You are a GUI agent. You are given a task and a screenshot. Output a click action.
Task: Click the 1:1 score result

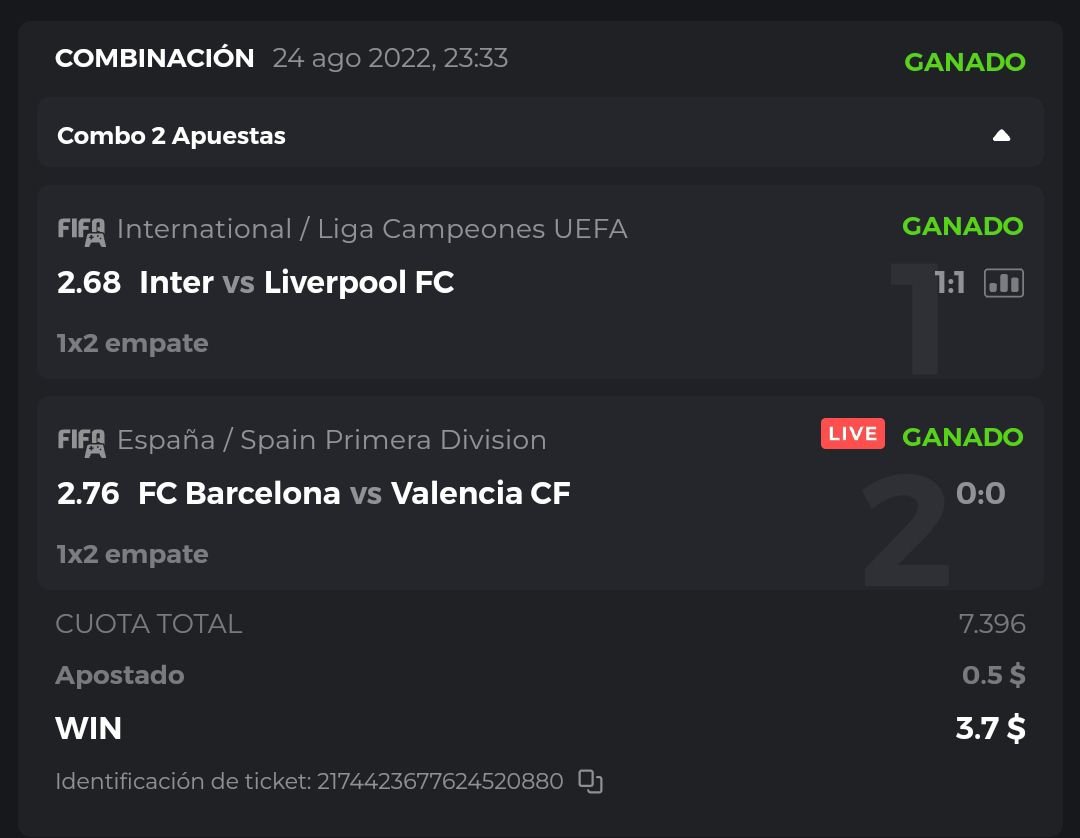[x=950, y=284]
